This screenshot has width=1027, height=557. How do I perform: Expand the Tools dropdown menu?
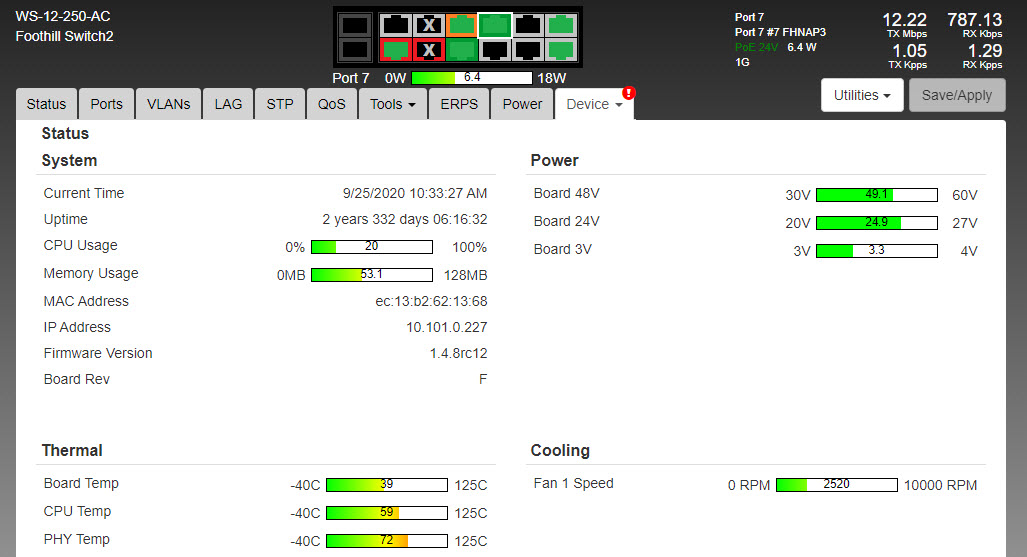pos(392,104)
